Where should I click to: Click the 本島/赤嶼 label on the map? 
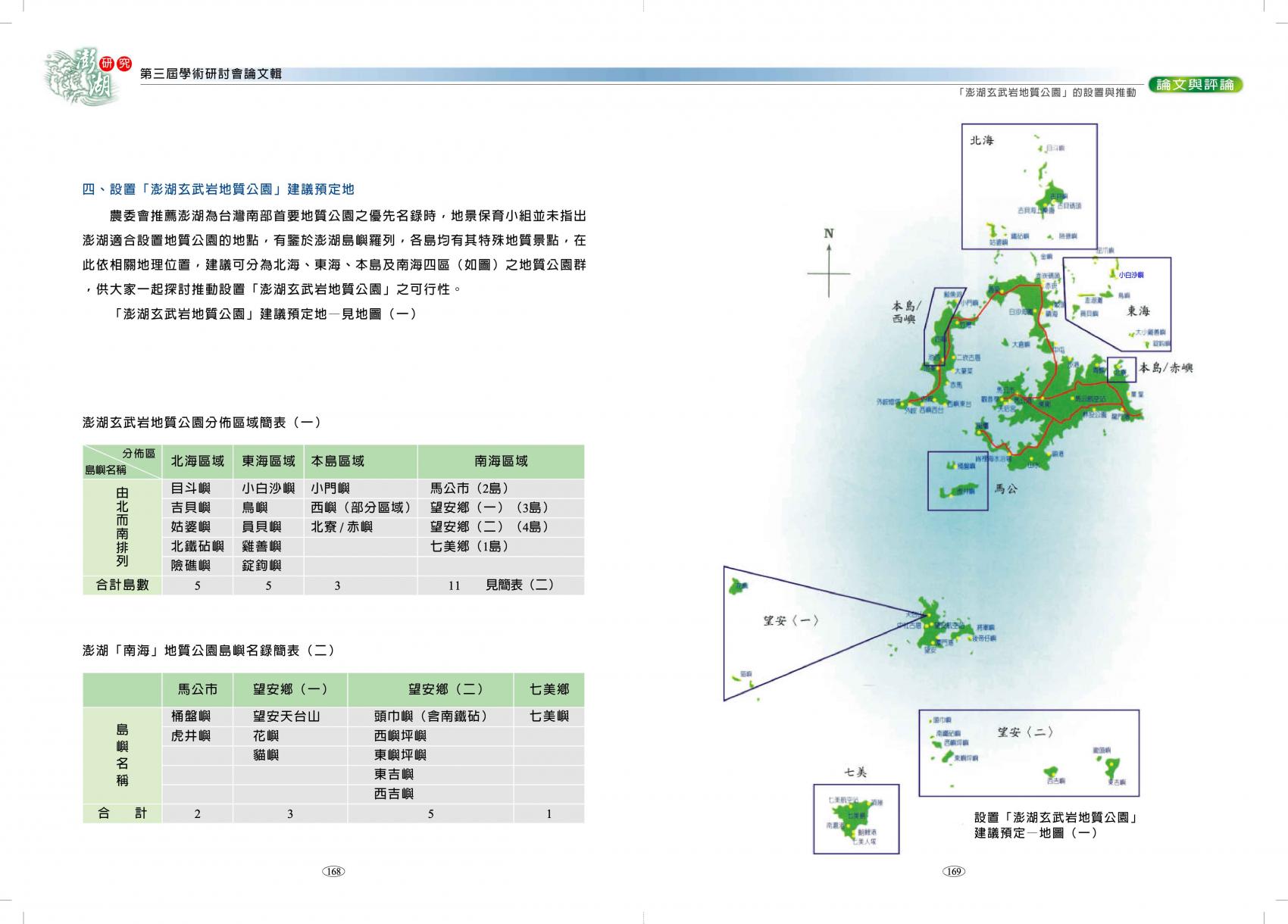click(1166, 368)
